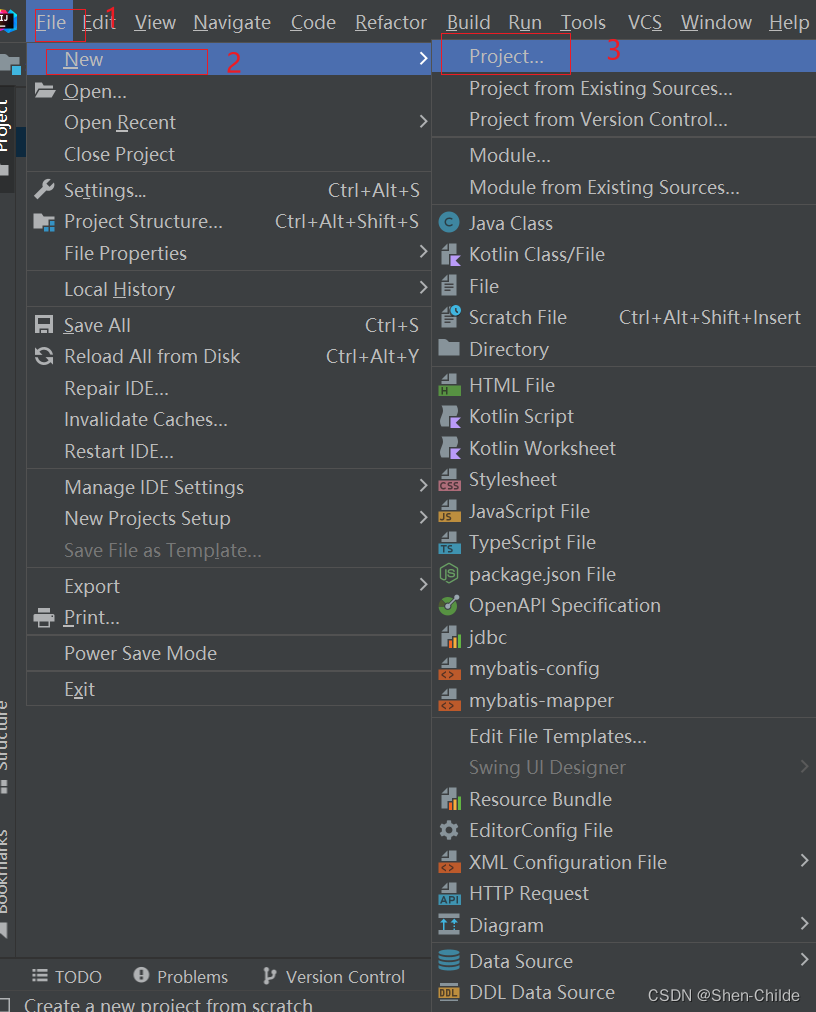Open the Build menu
The height and width of the screenshot is (1012, 816).
pos(469,23)
